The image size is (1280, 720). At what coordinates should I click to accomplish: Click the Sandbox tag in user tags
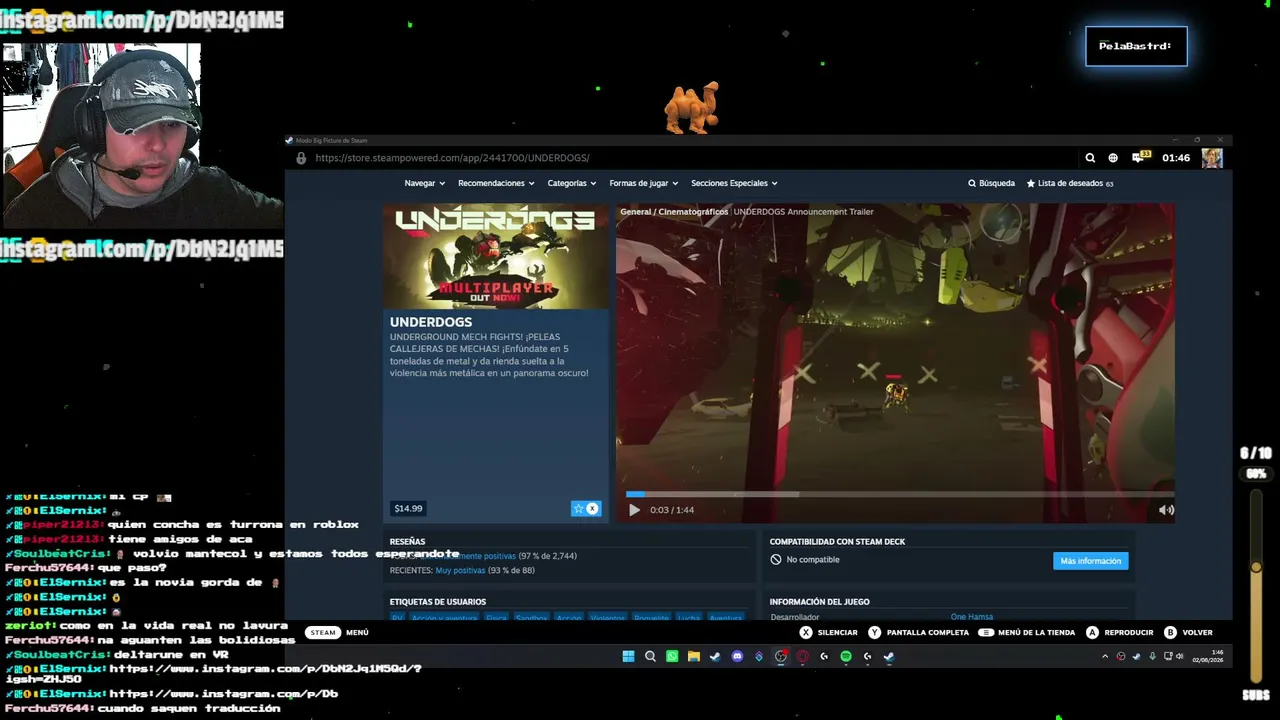pyautogui.click(x=531, y=618)
